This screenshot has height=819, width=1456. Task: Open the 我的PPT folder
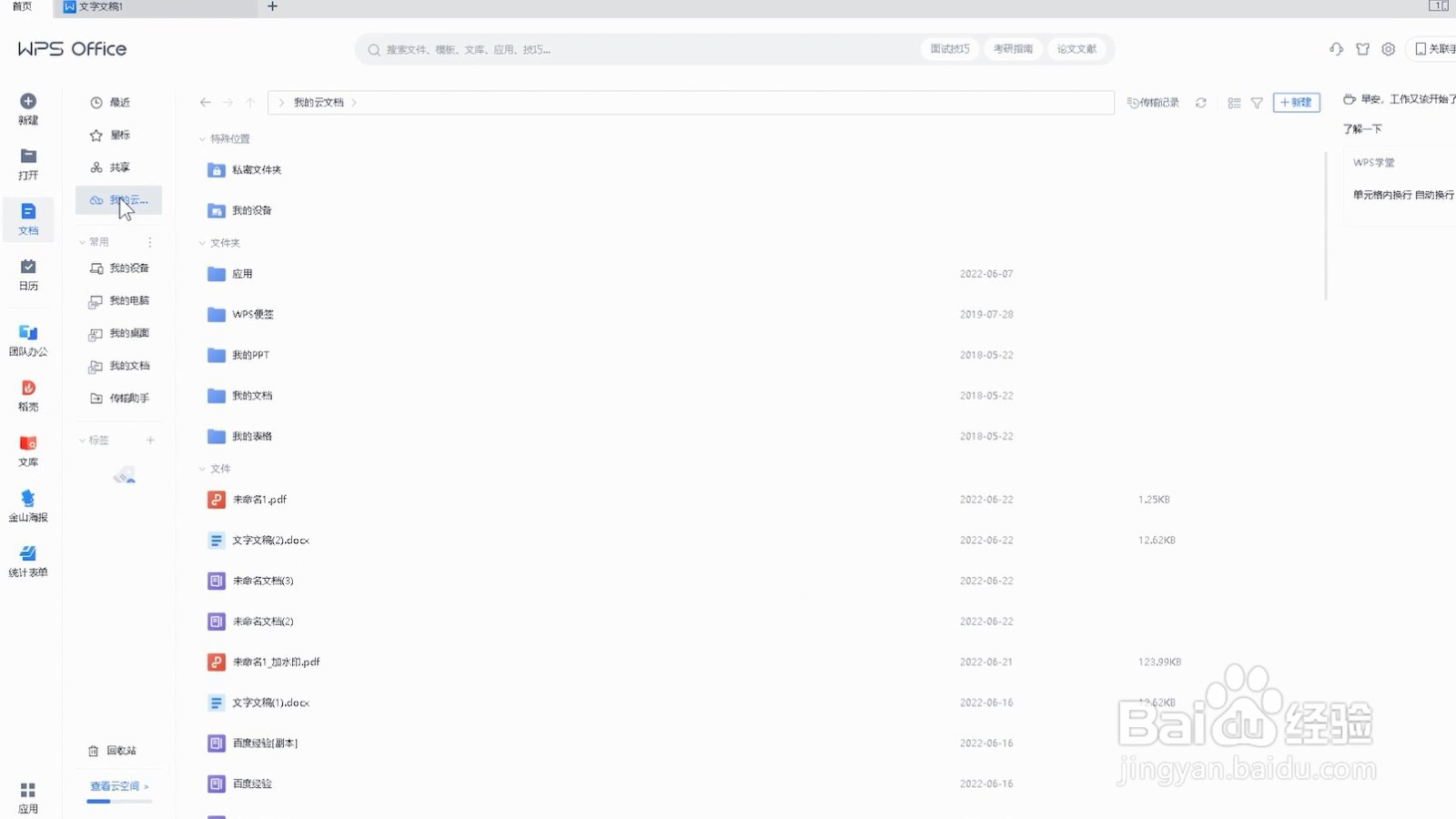(238, 355)
